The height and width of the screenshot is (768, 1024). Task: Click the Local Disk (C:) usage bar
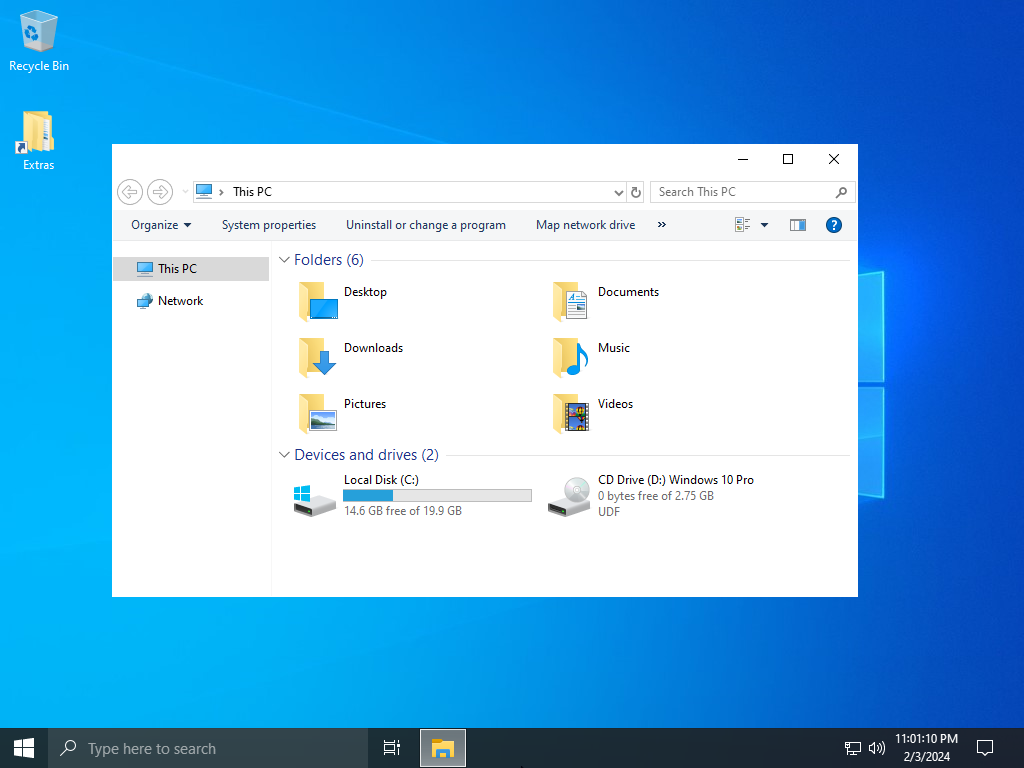[x=436, y=496]
